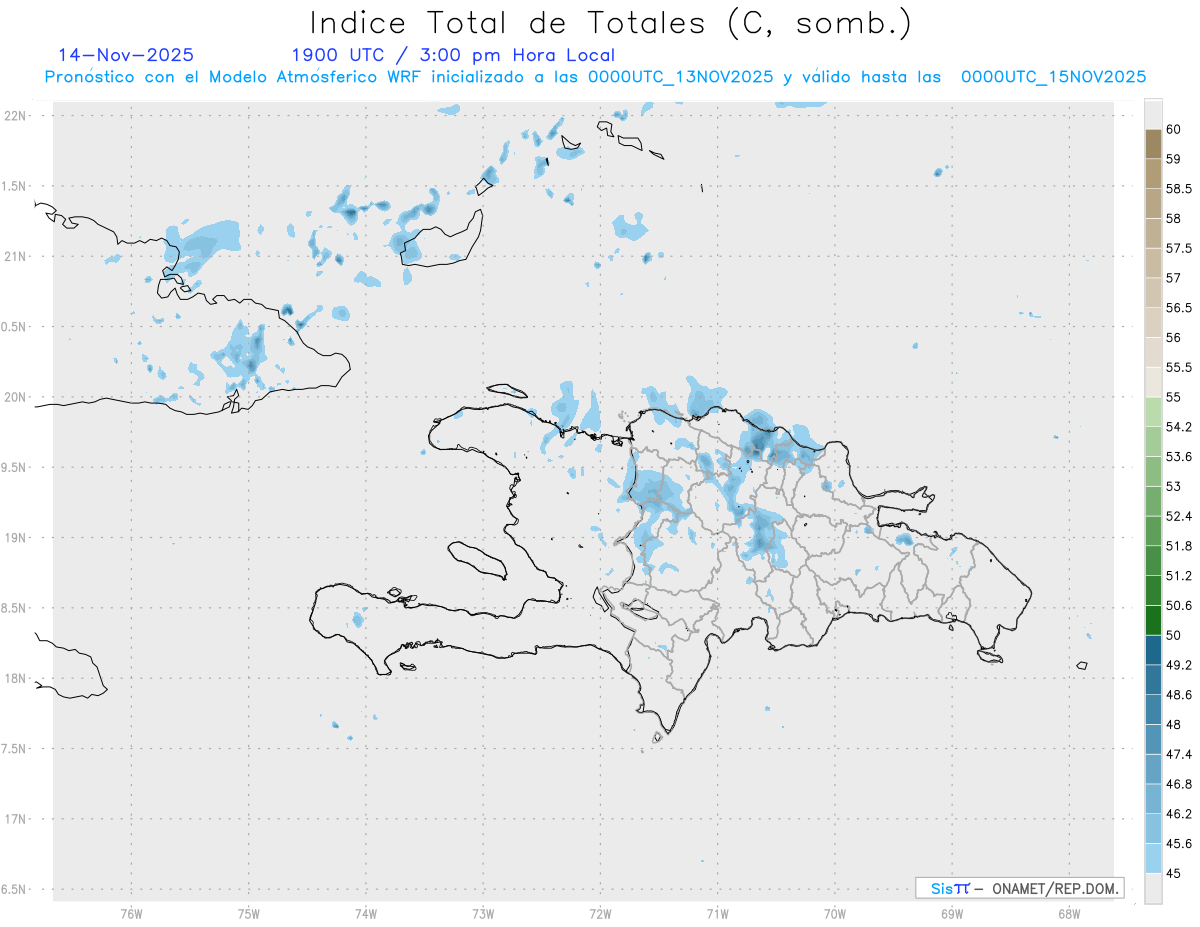Image resolution: width=1200 pixels, height=927 pixels.
Task: Click the "74W" longitude label
Action: click(366, 913)
